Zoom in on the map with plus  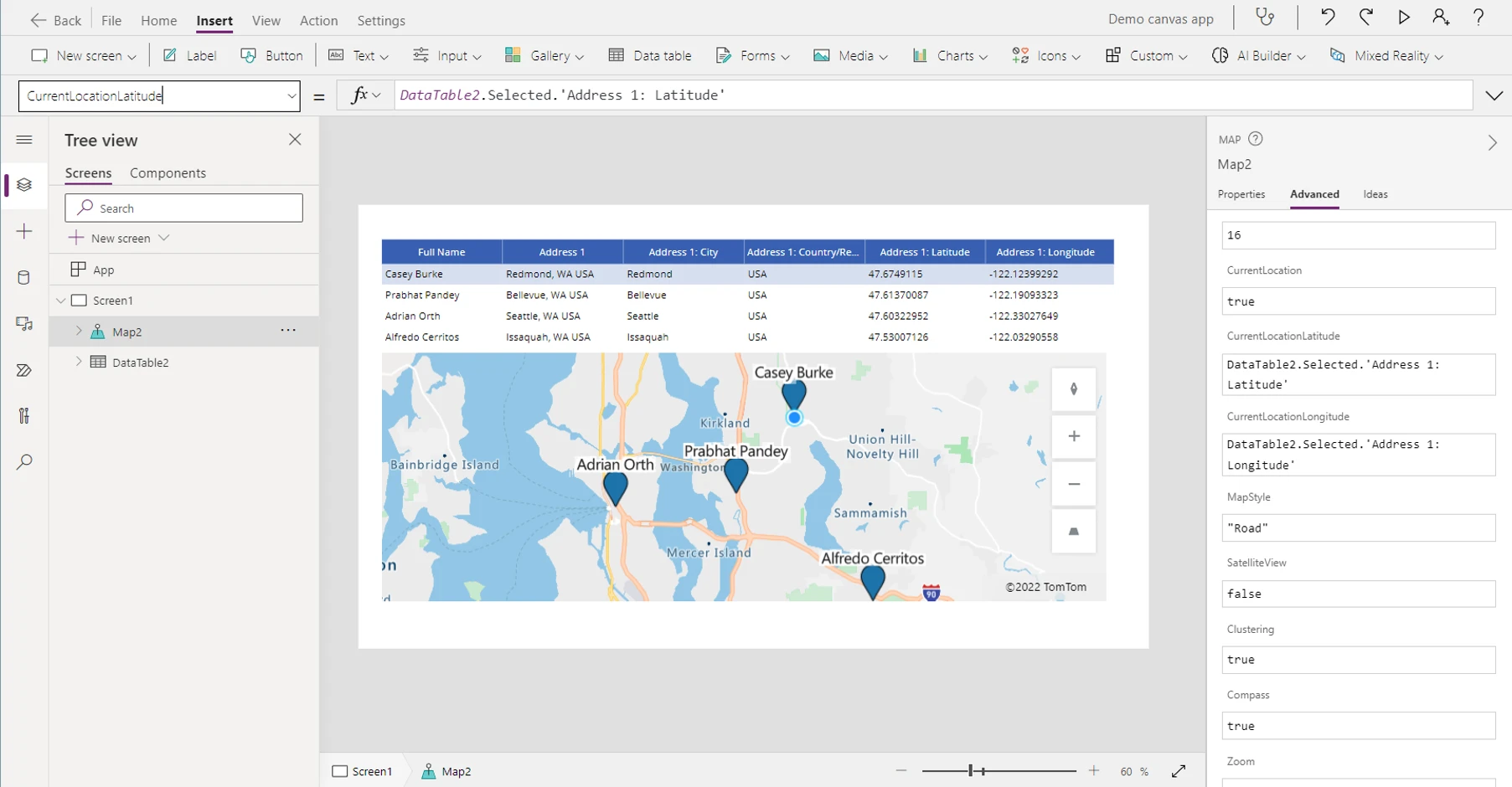[x=1074, y=436]
